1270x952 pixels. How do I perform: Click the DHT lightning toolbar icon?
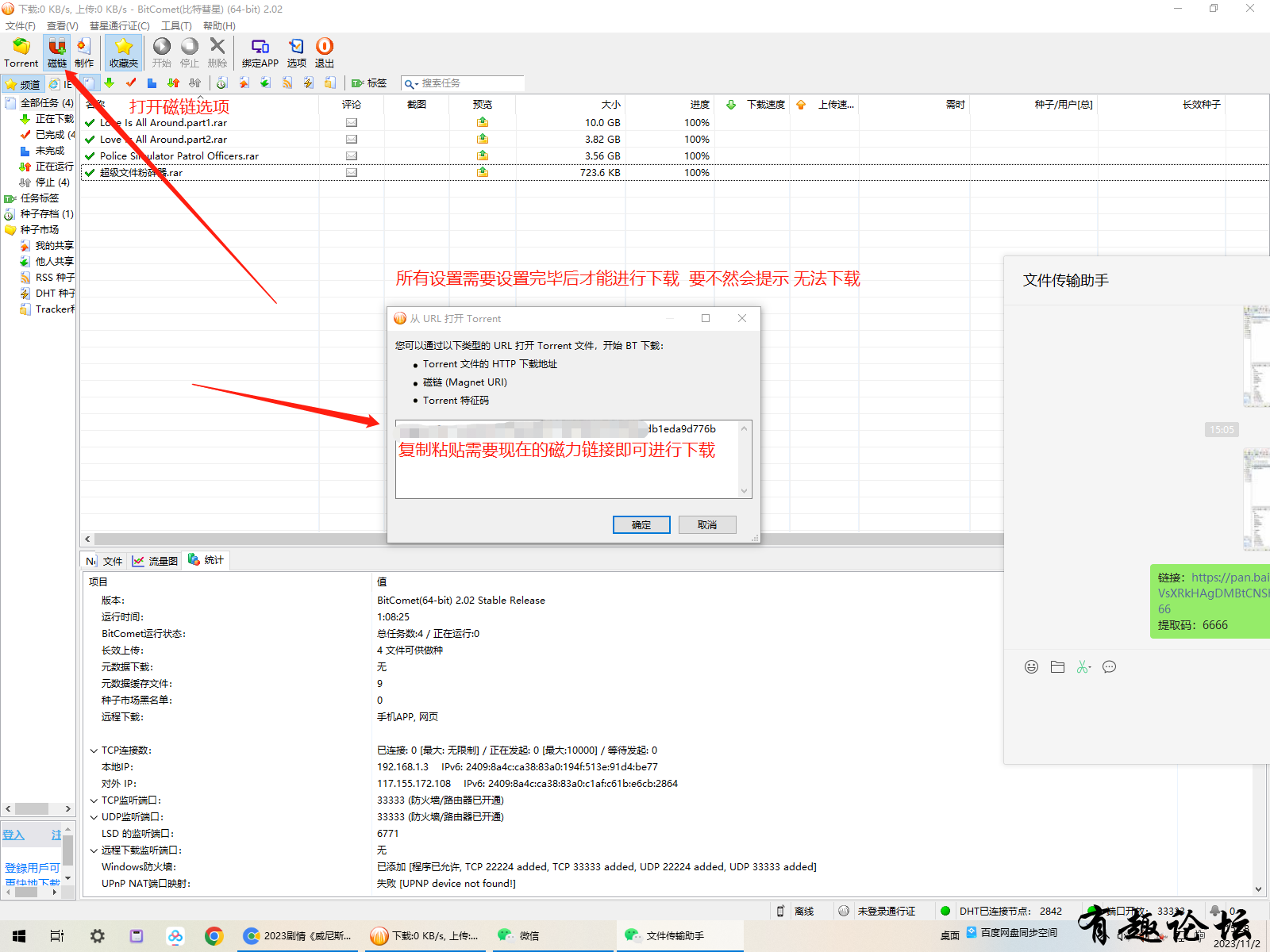point(309,83)
